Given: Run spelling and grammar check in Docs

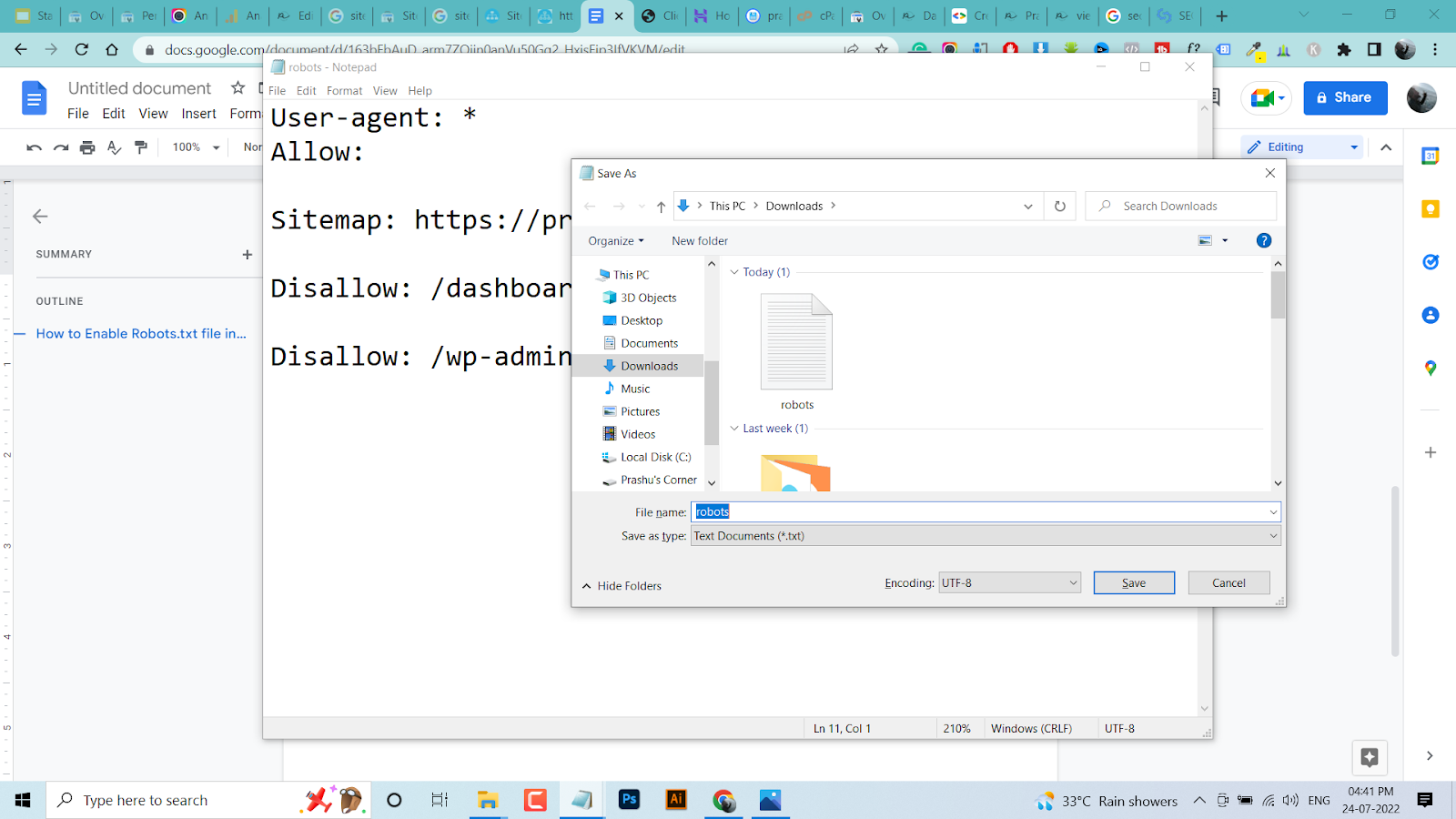Looking at the screenshot, I should tap(114, 147).
